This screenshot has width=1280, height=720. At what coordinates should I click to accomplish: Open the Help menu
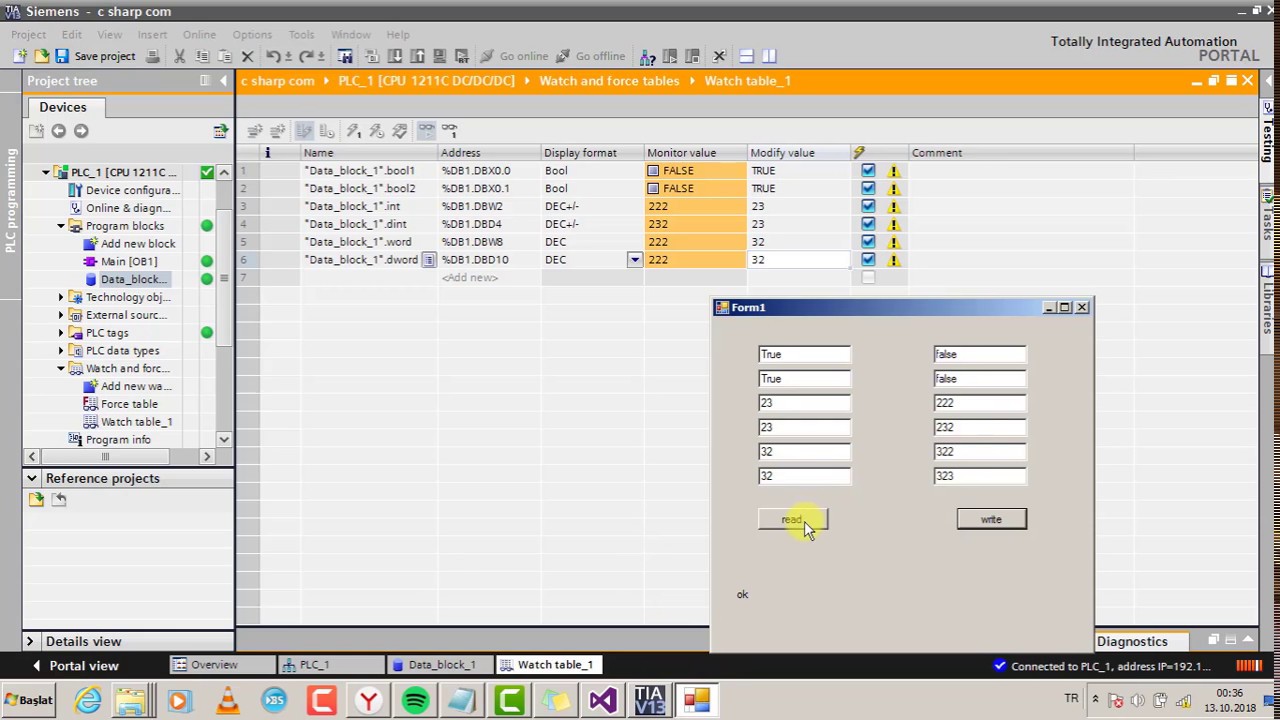click(397, 34)
